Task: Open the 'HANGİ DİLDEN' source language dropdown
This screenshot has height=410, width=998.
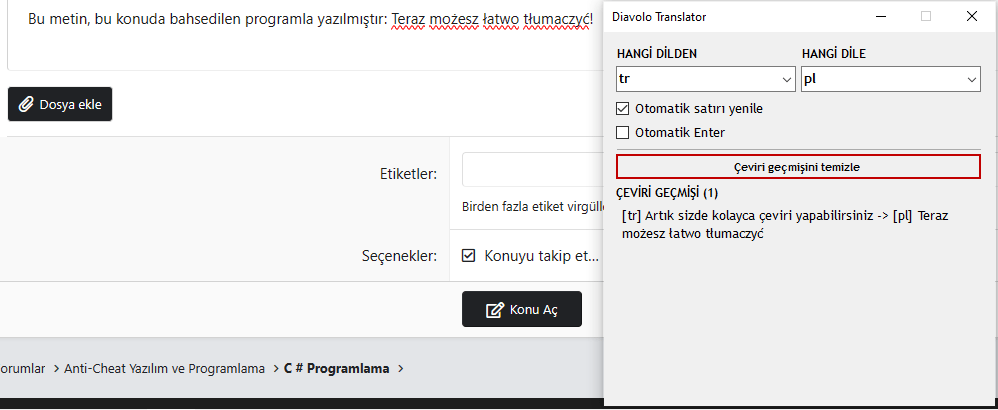Action: tap(706, 80)
